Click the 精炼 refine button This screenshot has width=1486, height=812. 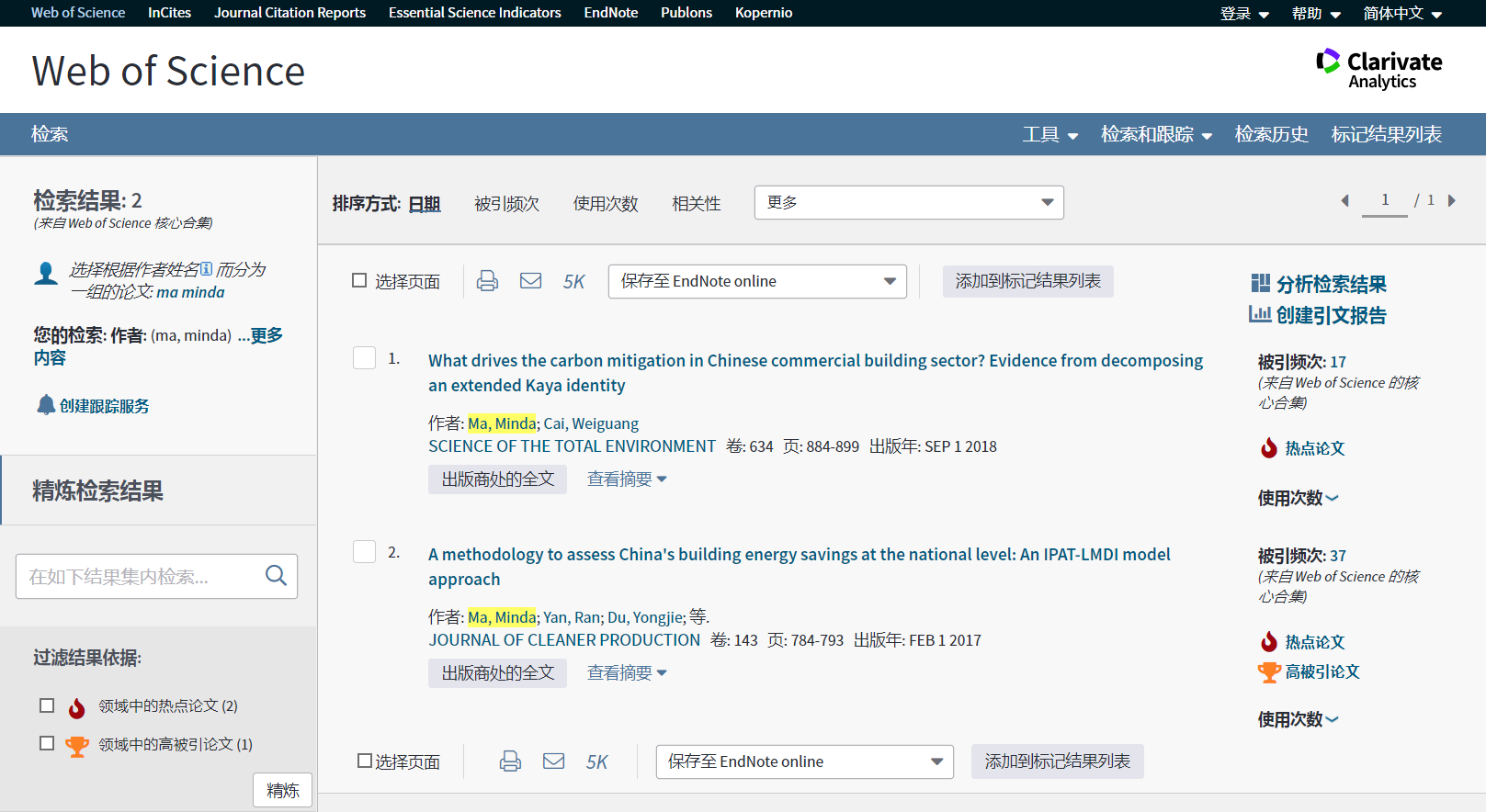pos(282,791)
